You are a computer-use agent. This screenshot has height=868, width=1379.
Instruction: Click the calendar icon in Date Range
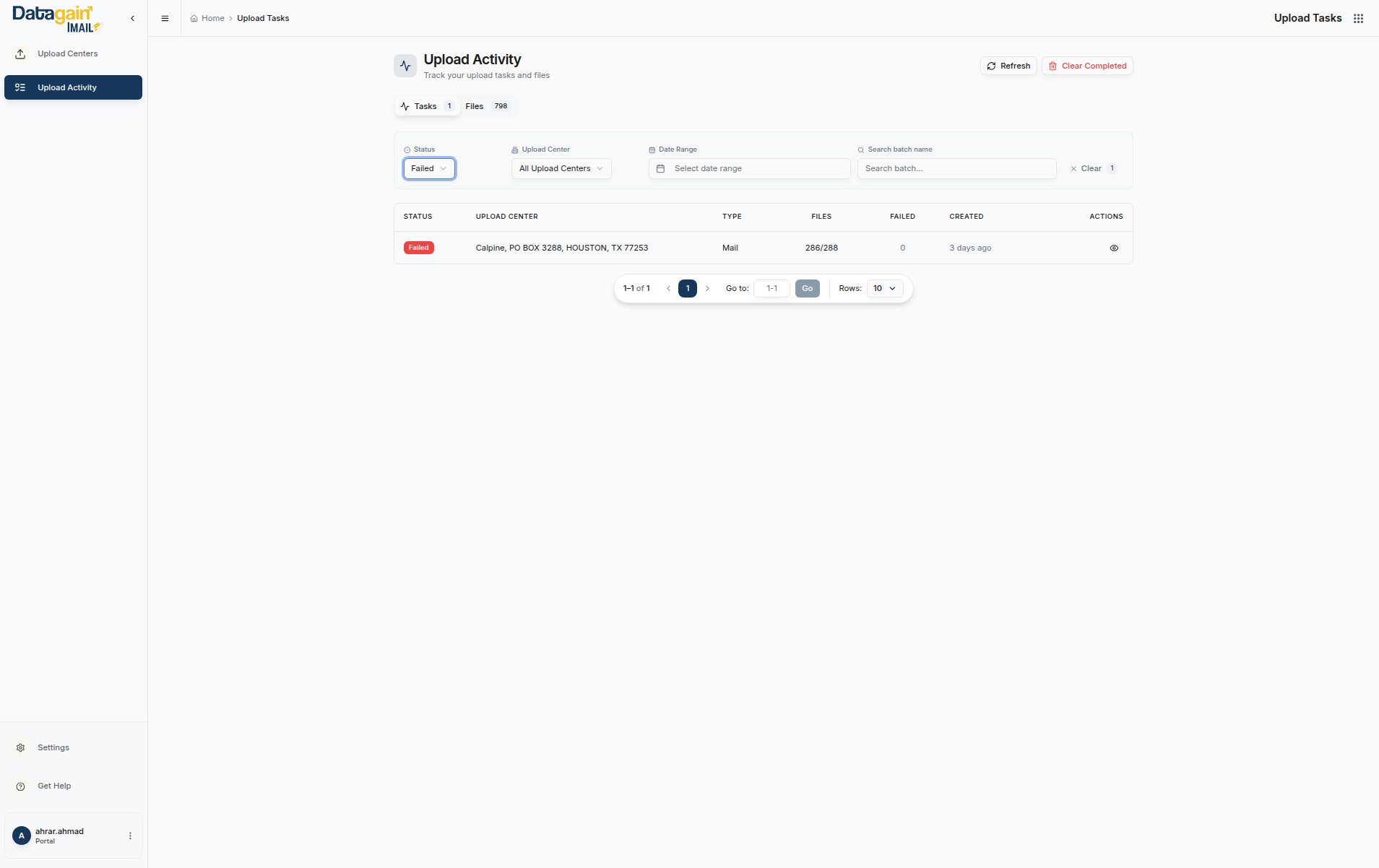coord(660,168)
